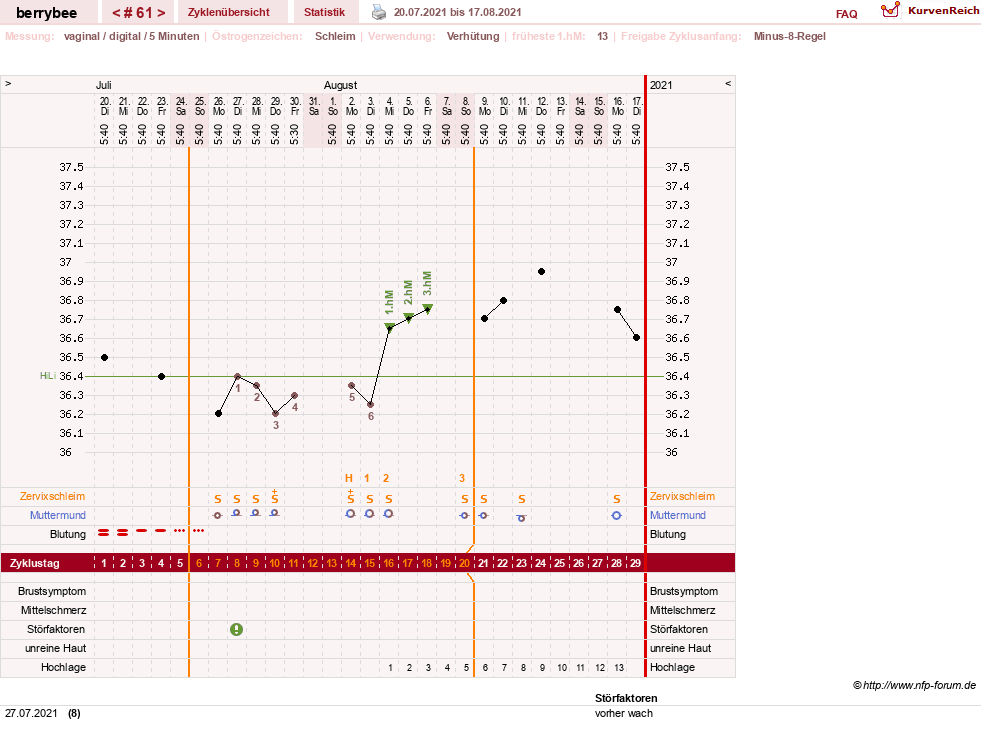Select the 3.hM green triangle marker
This screenshot has width=981, height=737.
428,308
